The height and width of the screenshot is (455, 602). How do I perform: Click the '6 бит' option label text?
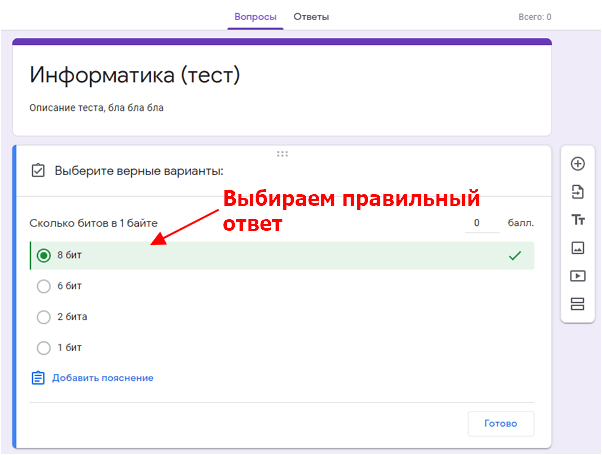pyautogui.click(x=69, y=286)
